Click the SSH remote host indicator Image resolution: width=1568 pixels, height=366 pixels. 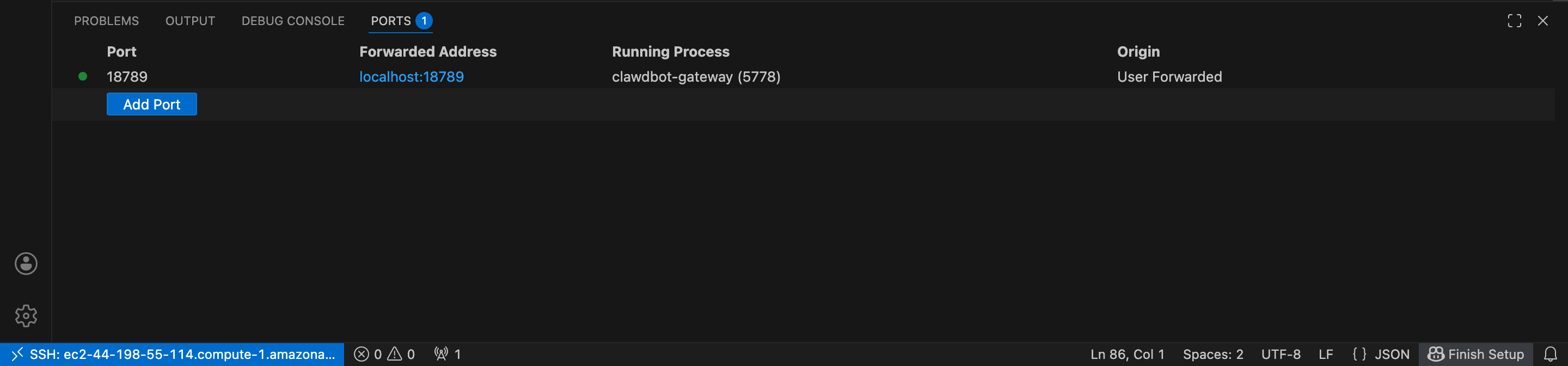(172, 355)
